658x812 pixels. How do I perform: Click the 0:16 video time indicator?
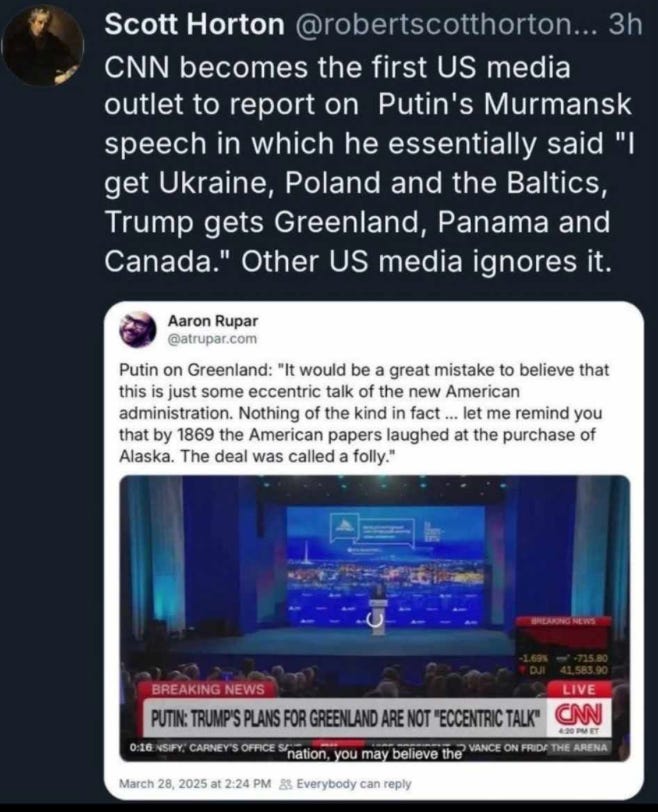point(139,748)
